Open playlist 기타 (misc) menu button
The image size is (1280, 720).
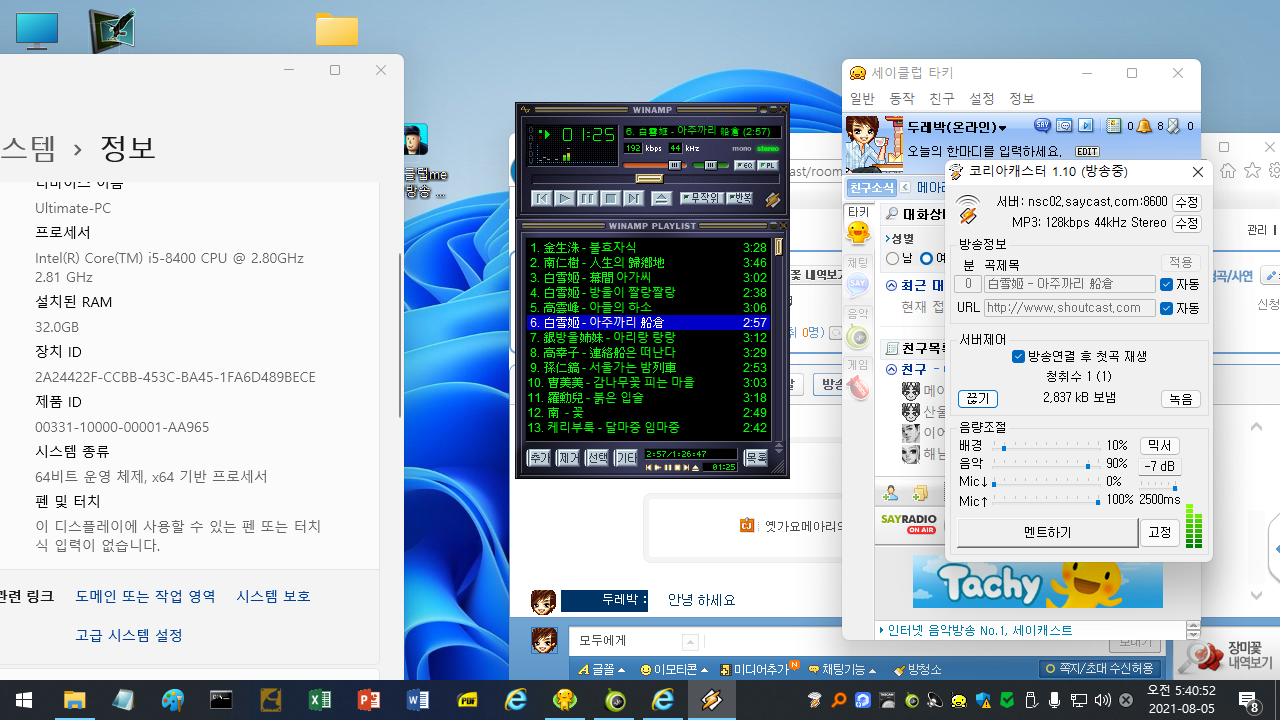pos(626,458)
